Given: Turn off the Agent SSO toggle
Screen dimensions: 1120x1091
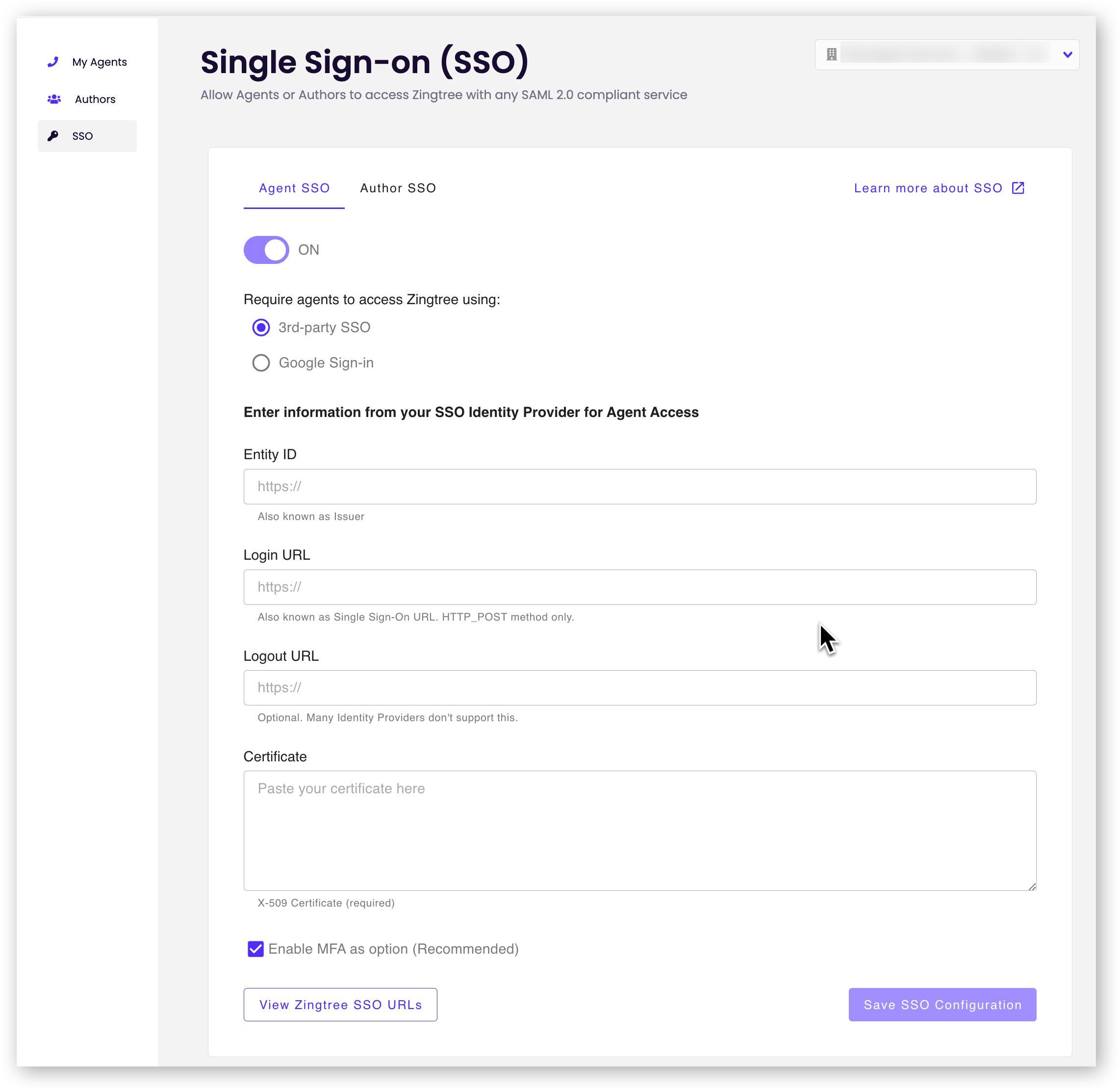Looking at the screenshot, I should tap(266, 250).
